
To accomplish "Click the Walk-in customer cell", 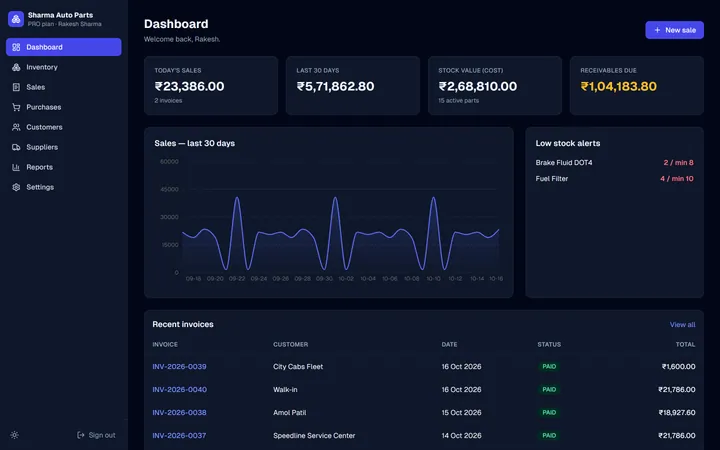I will click(x=285, y=389).
